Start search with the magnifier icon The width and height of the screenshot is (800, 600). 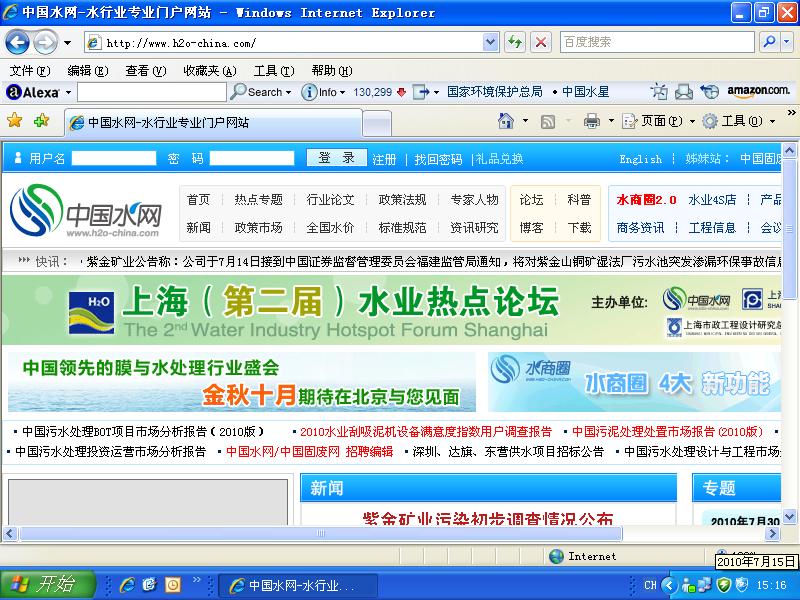coord(769,42)
